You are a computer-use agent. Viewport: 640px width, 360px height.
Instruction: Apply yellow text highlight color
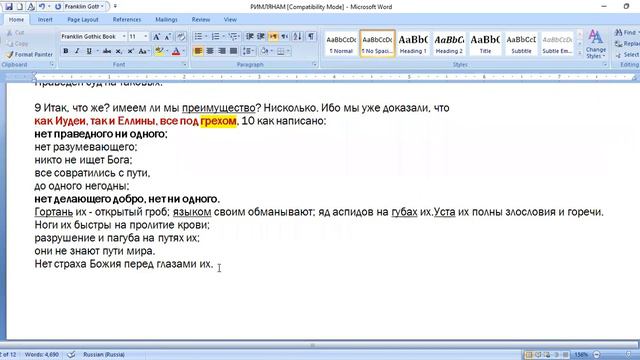tap(160, 51)
